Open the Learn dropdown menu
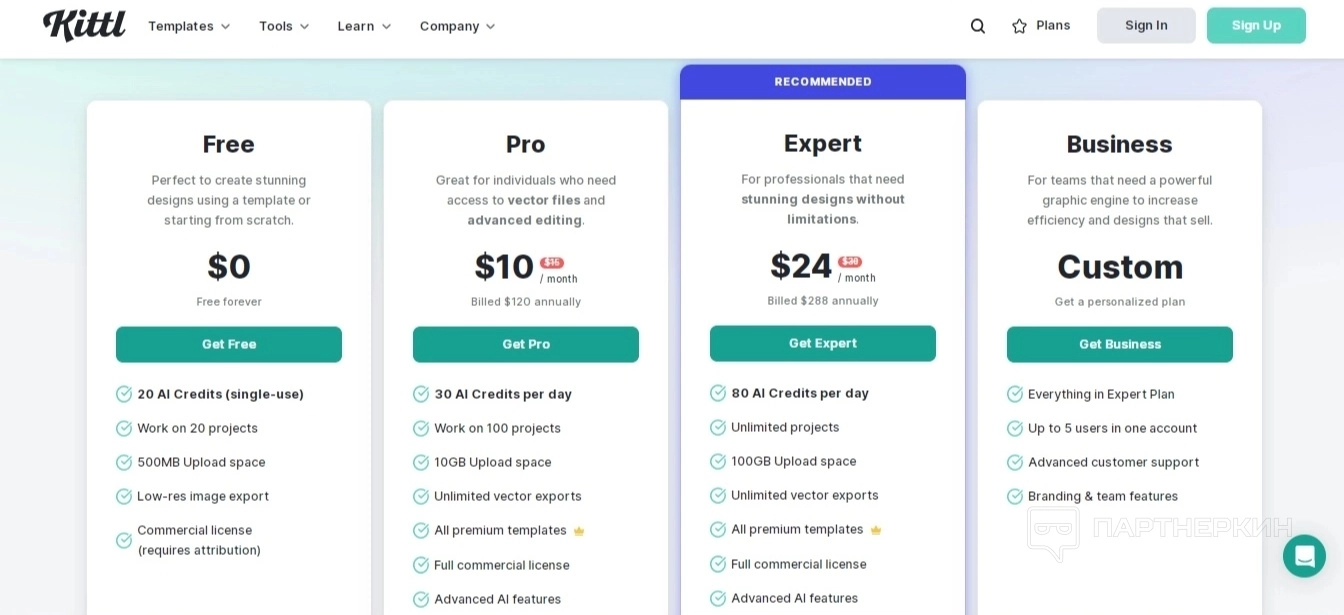Image resolution: width=1344 pixels, height=615 pixels. 364,26
